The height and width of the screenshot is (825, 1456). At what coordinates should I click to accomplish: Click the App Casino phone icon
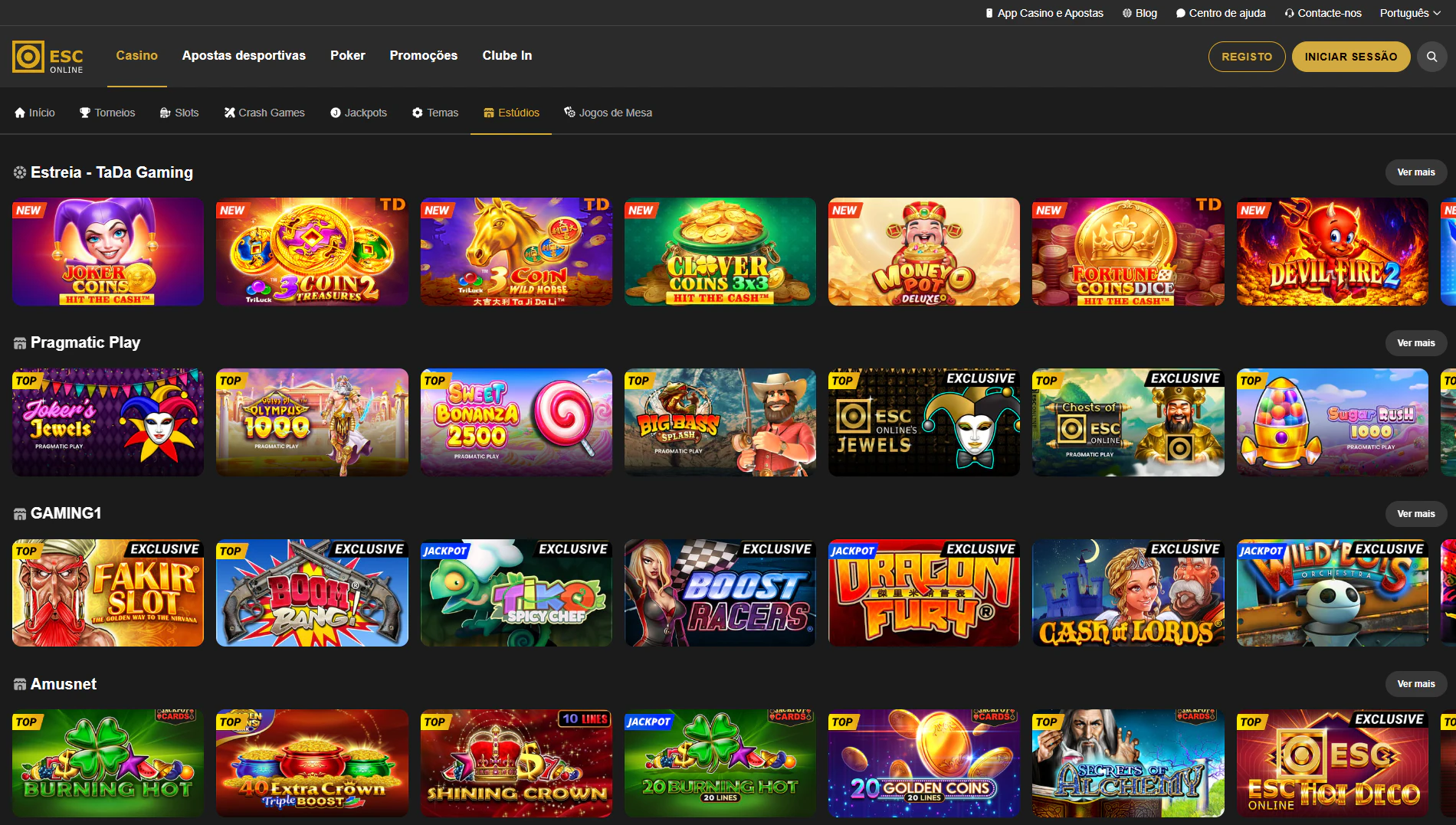point(989,13)
